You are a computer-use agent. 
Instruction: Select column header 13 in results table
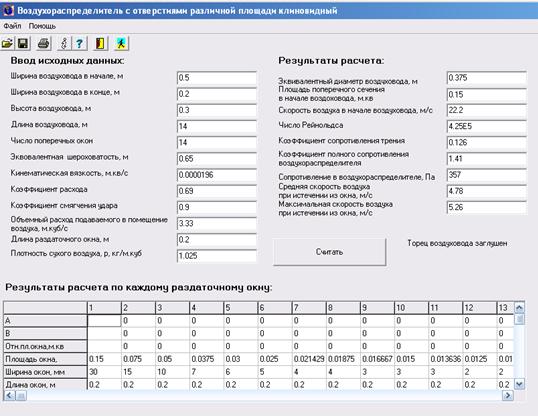(505, 308)
